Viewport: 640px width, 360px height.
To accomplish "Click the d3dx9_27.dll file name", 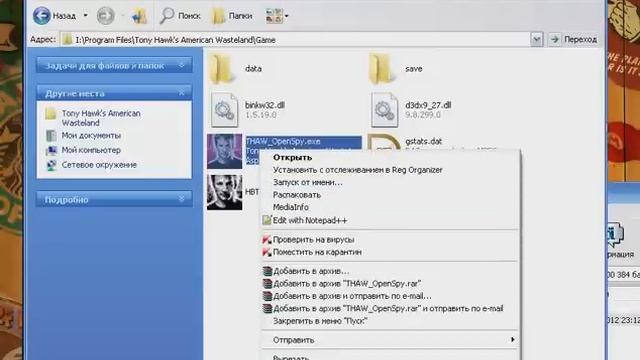I will 428,105.
